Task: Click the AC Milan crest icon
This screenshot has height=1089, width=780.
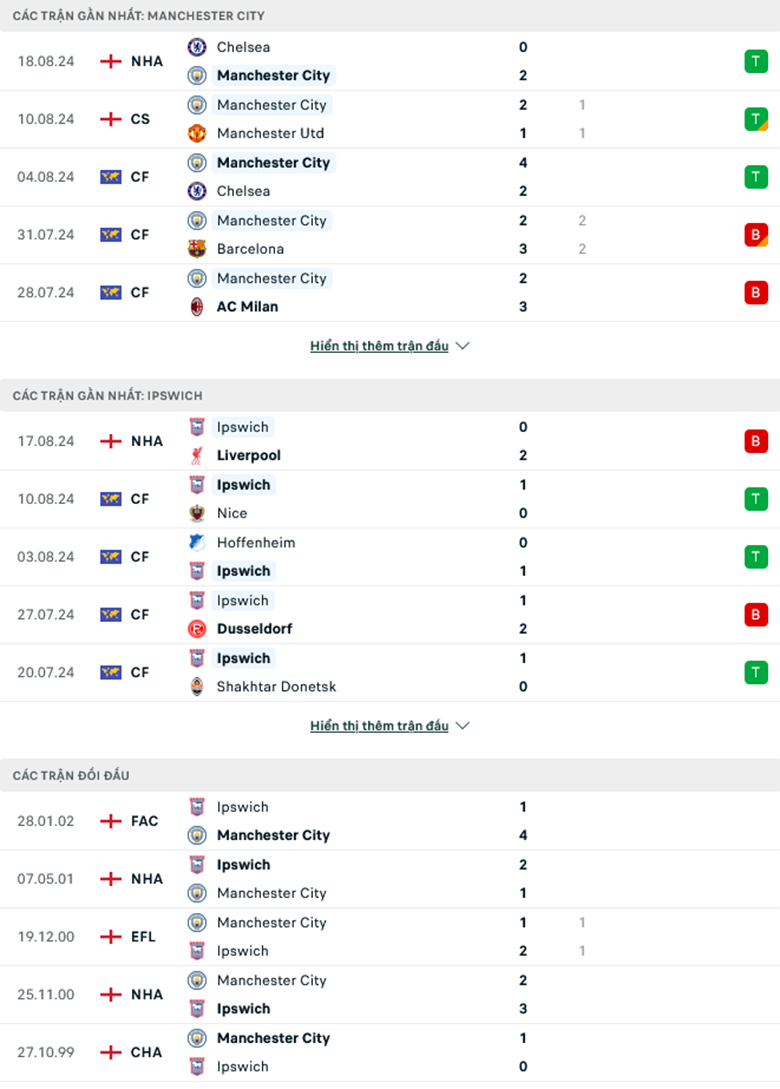Action: [x=196, y=306]
